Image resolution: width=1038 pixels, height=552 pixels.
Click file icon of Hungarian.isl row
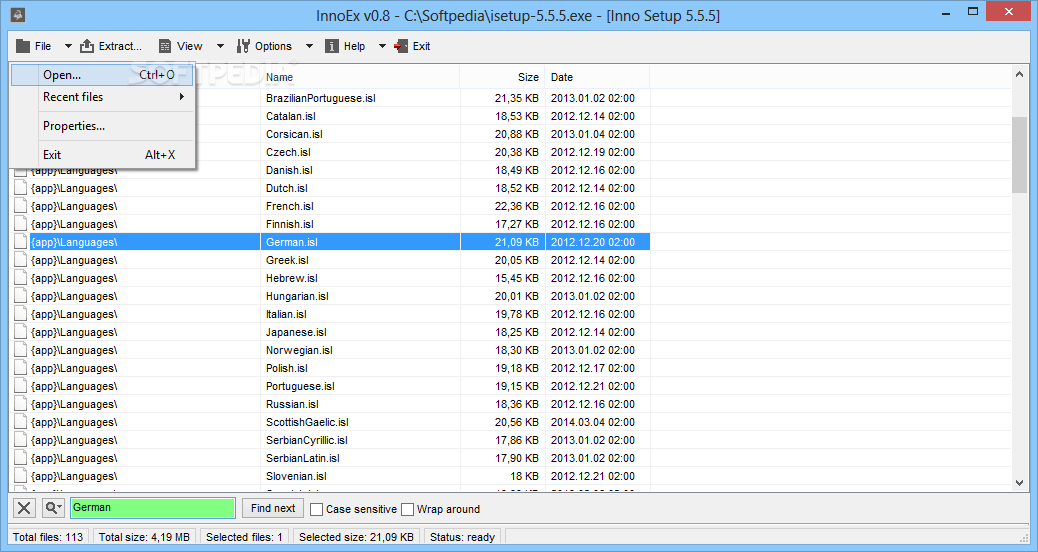[21, 297]
